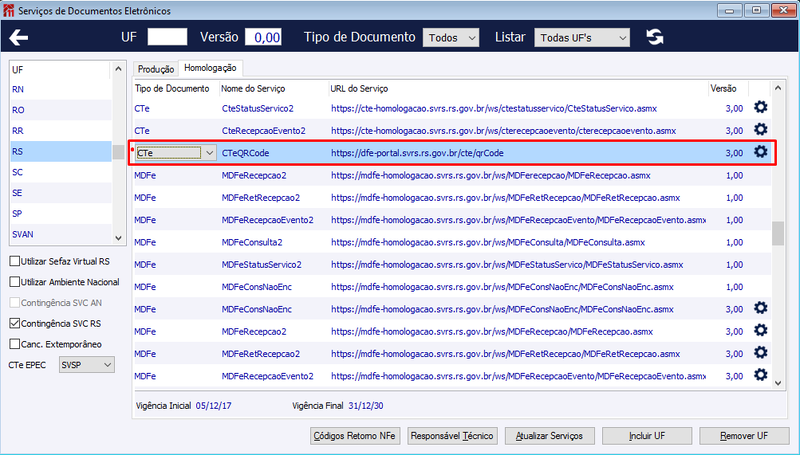Expand CTe type dropdown in selected row
The width and height of the screenshot is (800, 455).
[x=210, y=153]
